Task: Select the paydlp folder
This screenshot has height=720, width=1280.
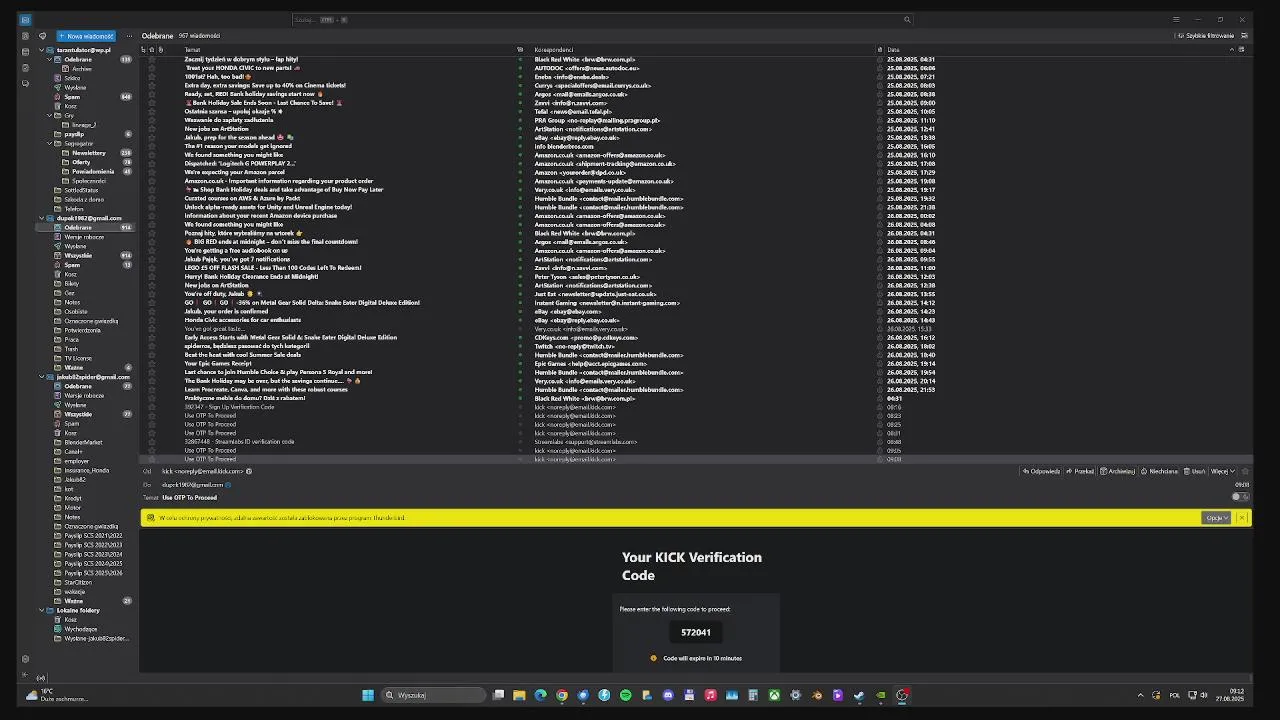Action: pyautogui.click(x=74, y=134)
